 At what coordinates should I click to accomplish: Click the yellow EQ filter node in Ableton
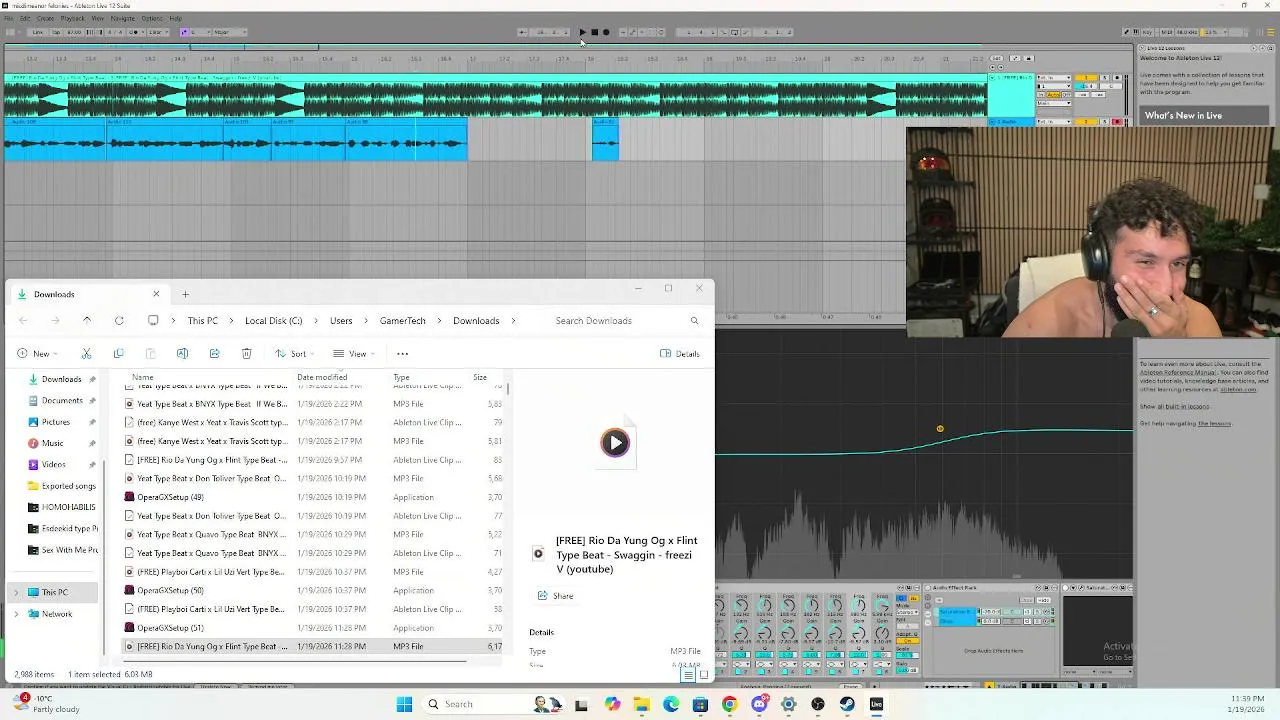(940, 429)
